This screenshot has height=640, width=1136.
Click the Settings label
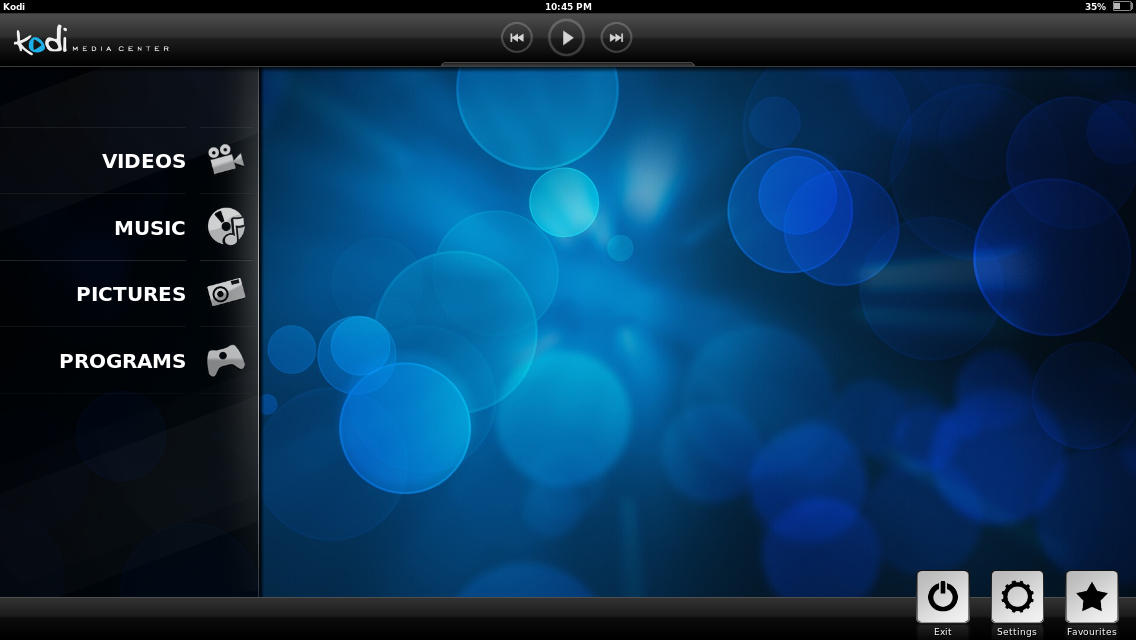(1016, 631)
